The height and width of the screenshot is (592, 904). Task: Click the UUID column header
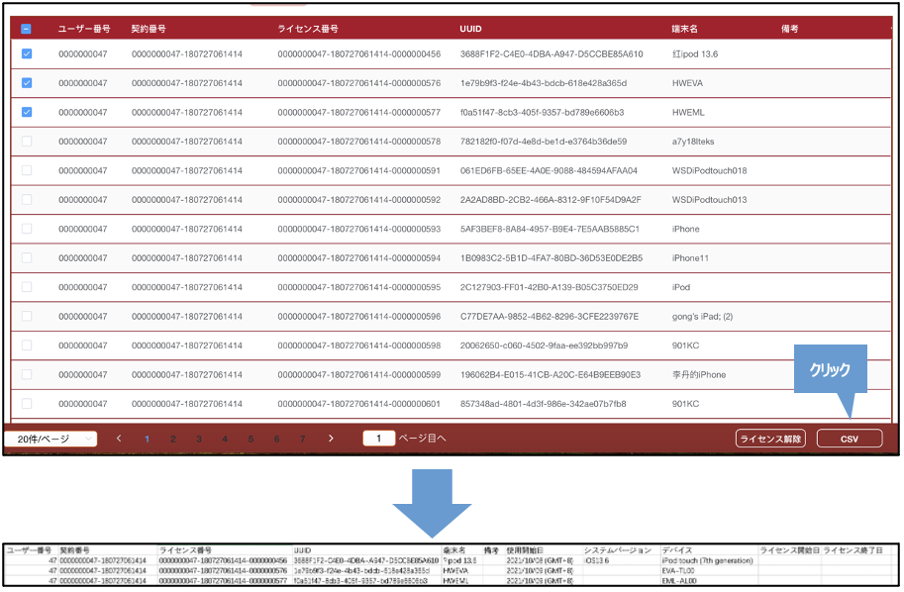[470, 30]
